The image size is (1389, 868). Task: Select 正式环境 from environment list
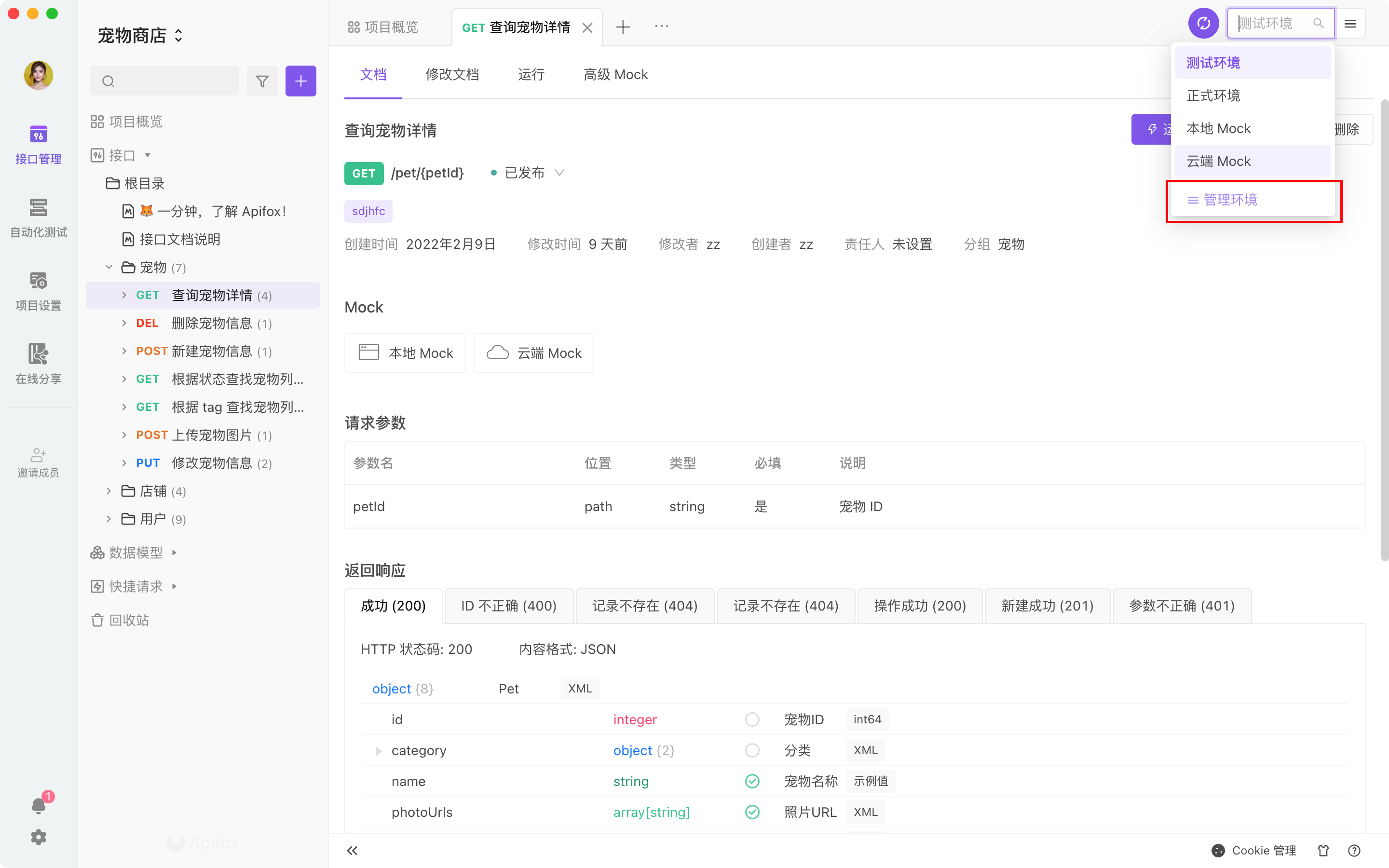(1213, 95)
